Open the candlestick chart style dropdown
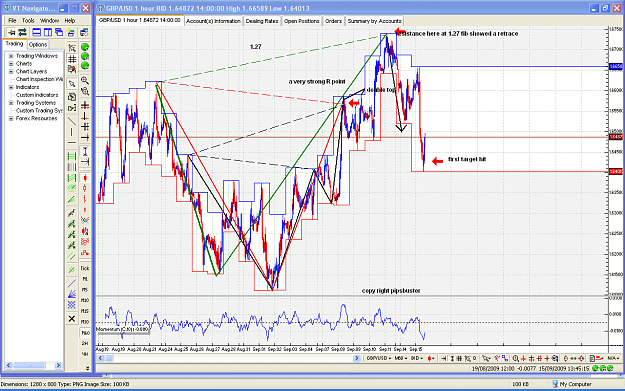 [x=431, y=358]
